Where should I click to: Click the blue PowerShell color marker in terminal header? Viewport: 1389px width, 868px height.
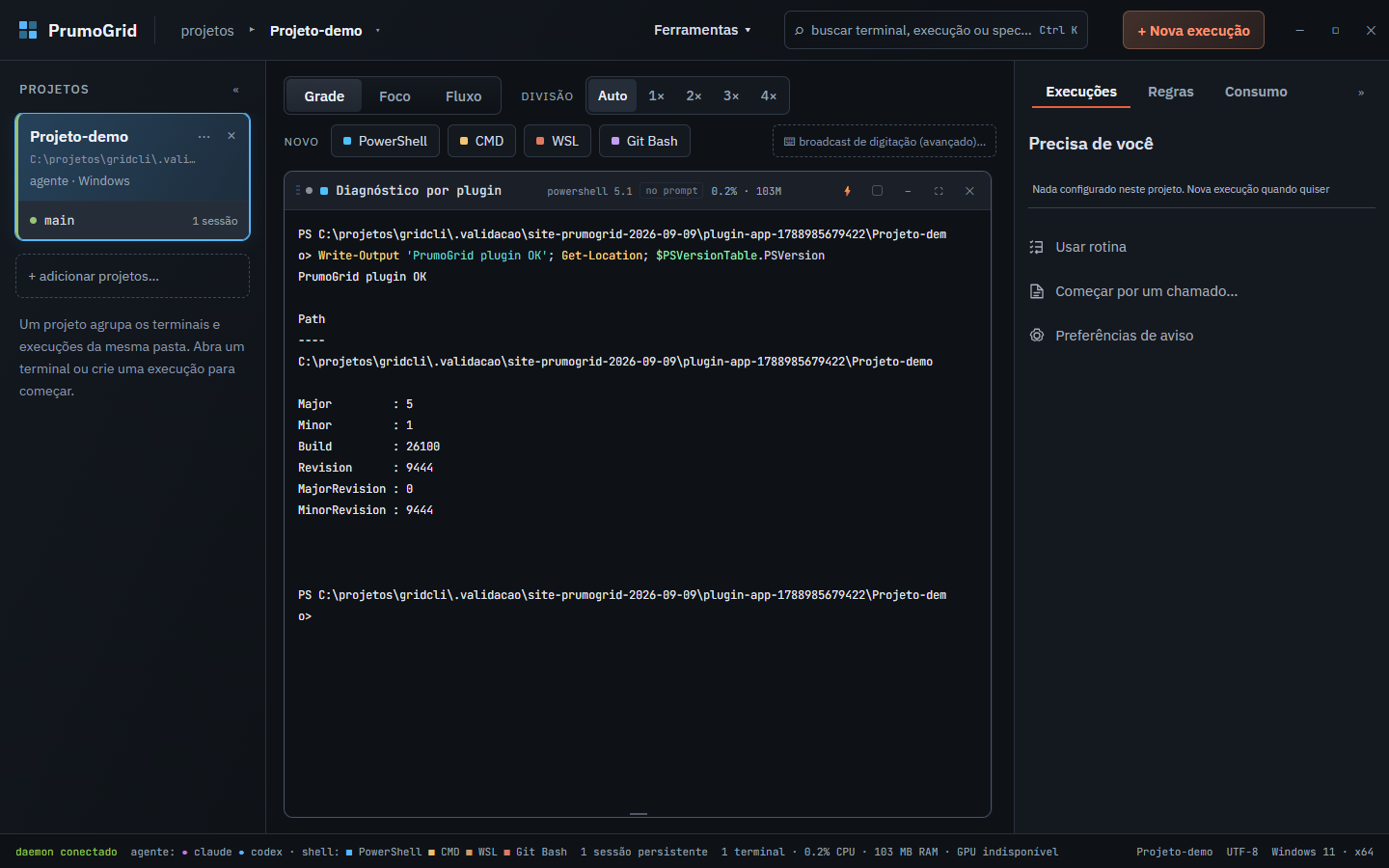tap(324, 191)
